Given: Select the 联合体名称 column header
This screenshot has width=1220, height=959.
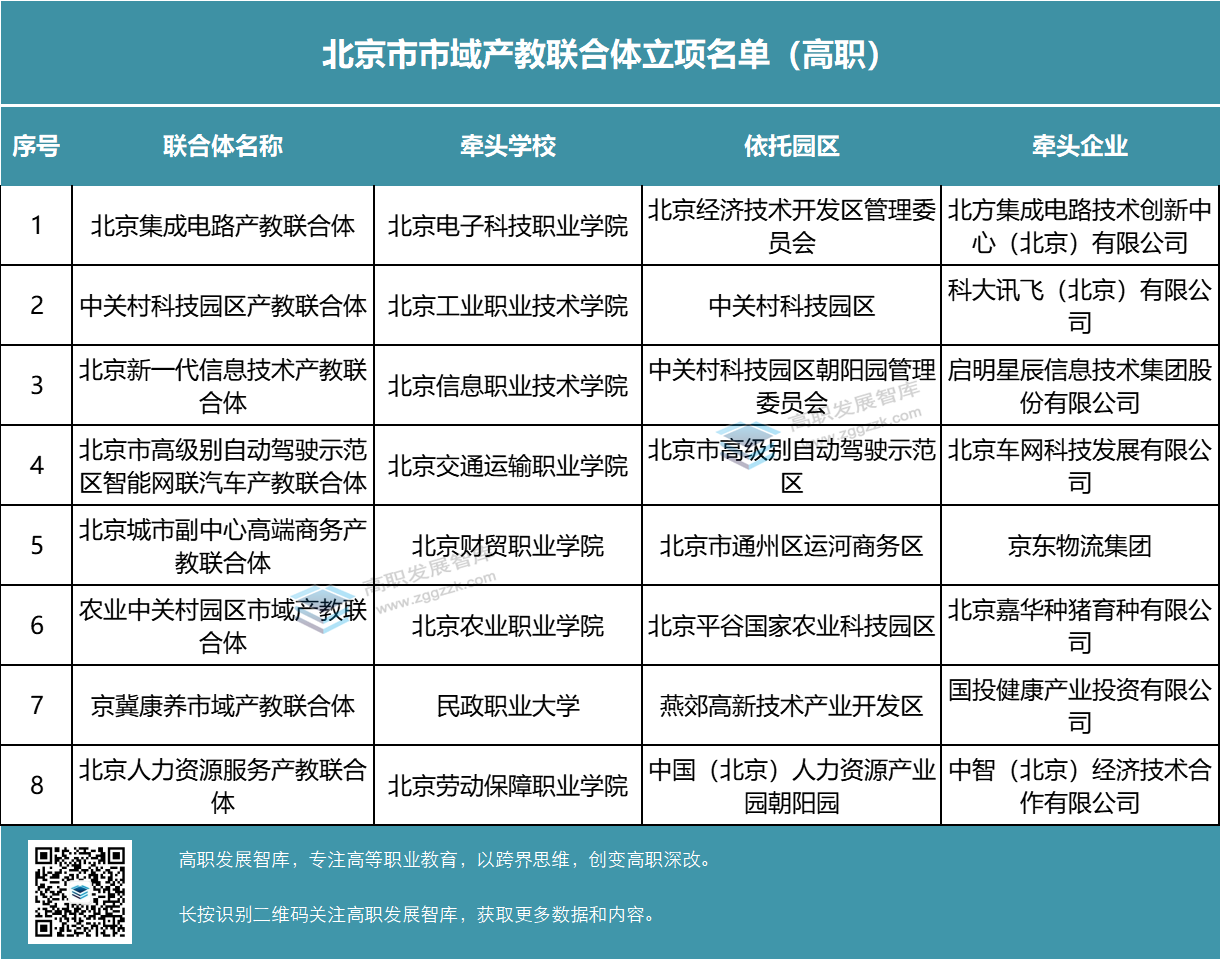Looking at the screenshot, I should click(x=223, y=146).
